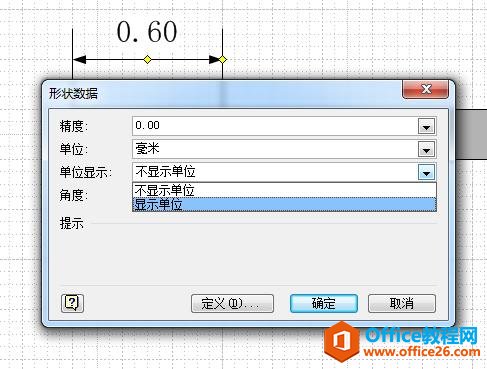Expand the 单位 dropdown arrow
The width and height of the screenshot is (487, 369).
426,150
